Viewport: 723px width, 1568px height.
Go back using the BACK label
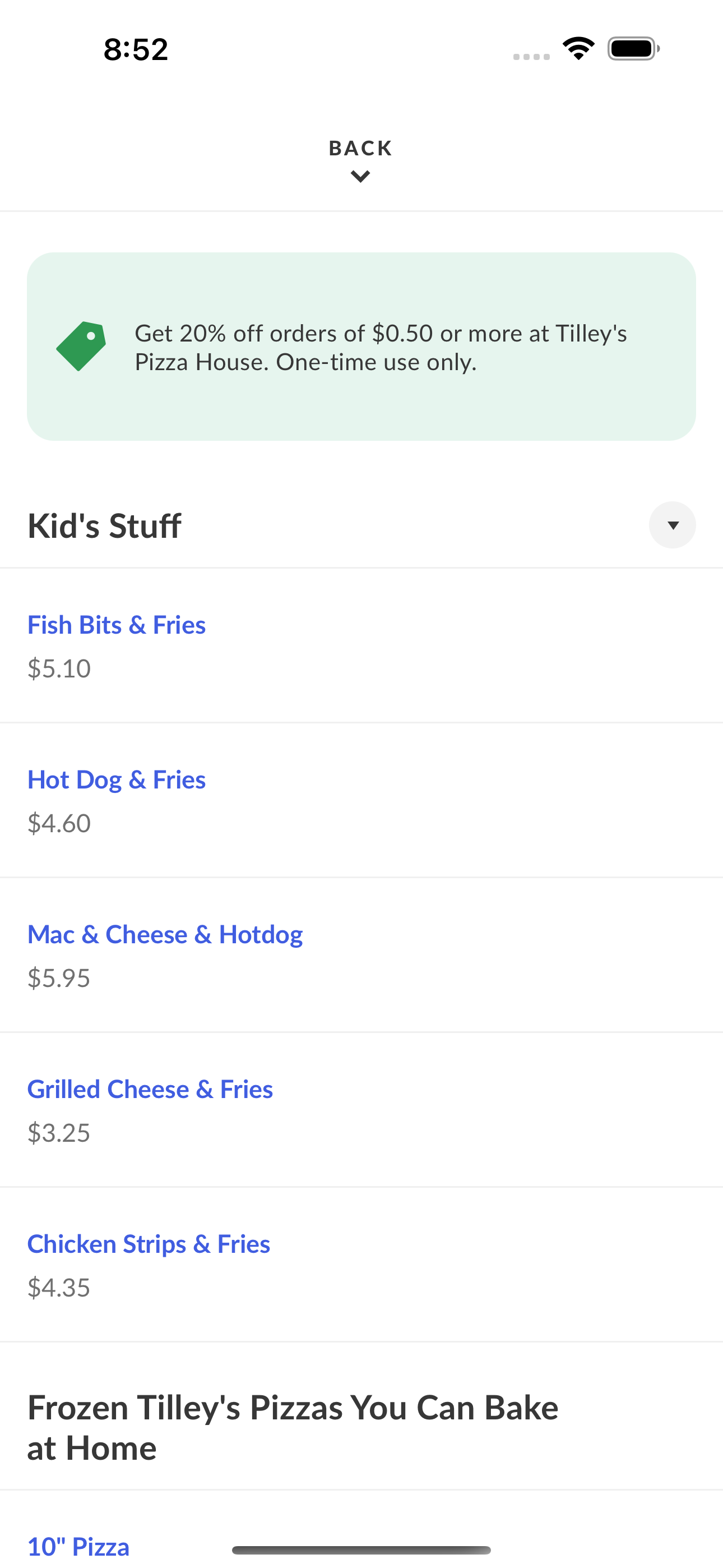point(361,148)
